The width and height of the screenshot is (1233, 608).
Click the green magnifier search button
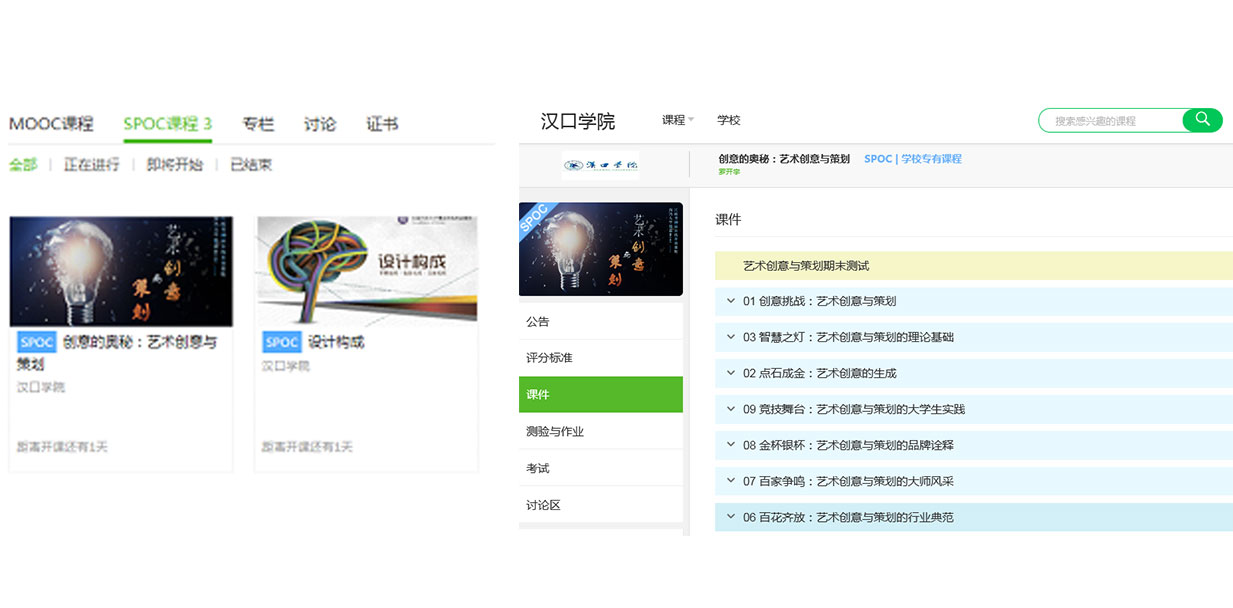pos(1202,120)
